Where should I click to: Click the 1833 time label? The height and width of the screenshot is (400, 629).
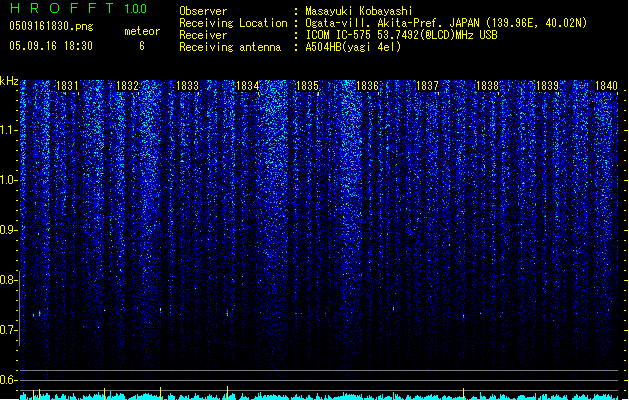(x=187, y=86)
